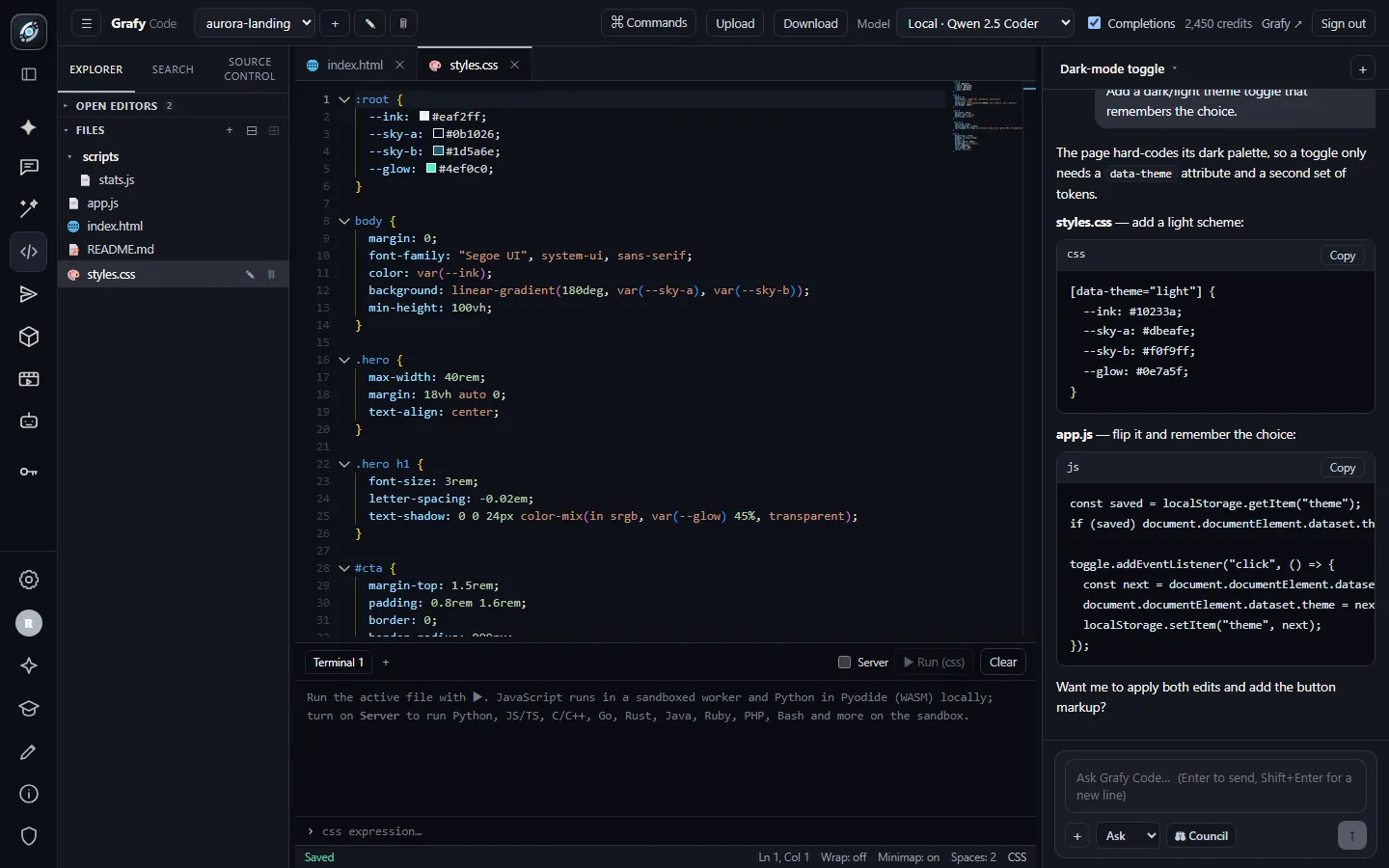
Task: Open the settings gear in the left rail
Action: (x=29, y=580)
